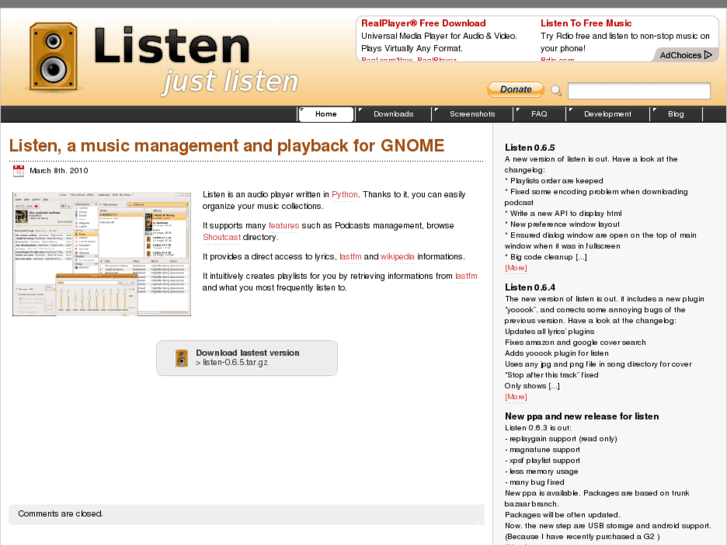The image size is (727, 545).
Task: Click the Listen 0.6.5 sidebar heading
Action: pos(529,147)
